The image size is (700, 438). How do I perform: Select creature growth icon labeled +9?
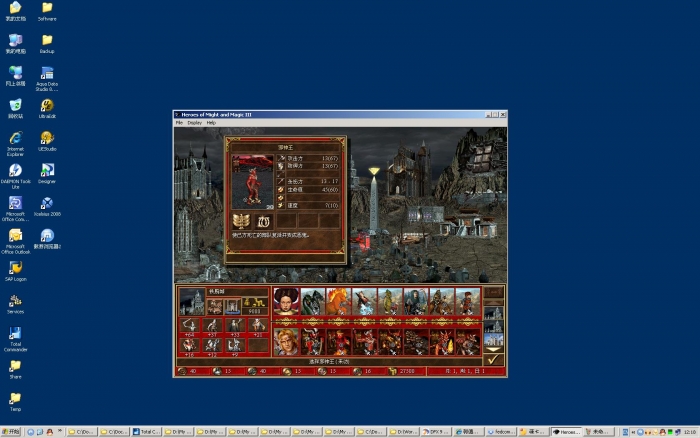coord(235,347)
